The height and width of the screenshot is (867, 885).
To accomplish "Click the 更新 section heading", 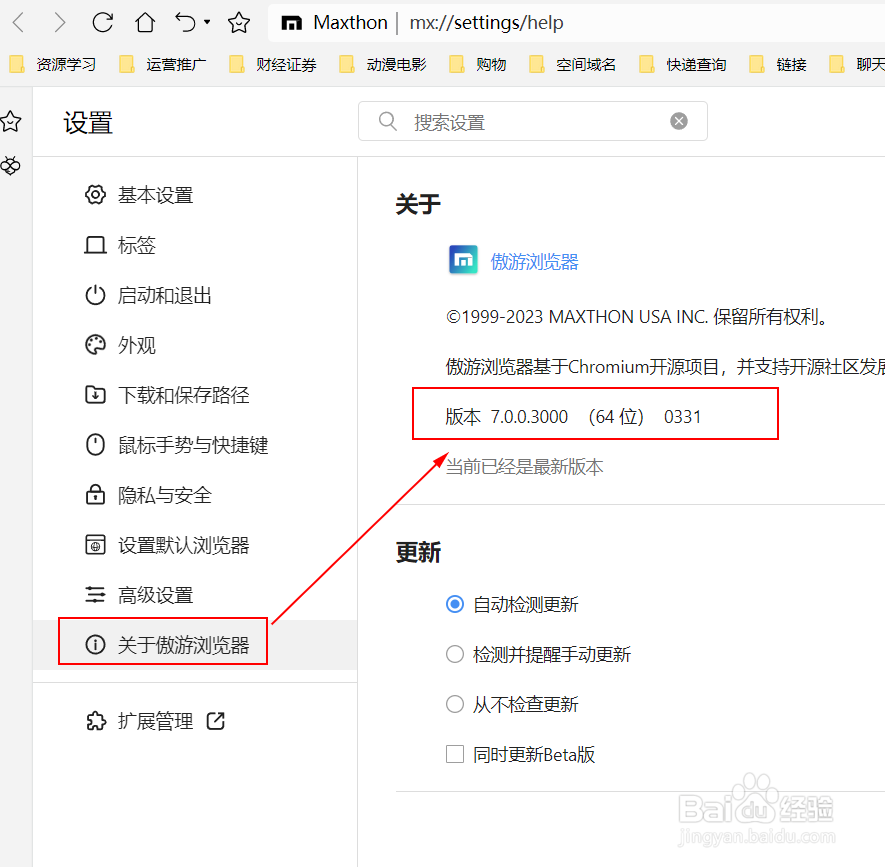I will 418,553.
